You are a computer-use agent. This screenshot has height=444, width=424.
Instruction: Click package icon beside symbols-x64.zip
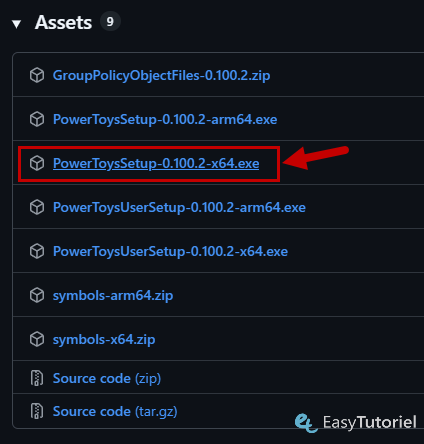pyautogui.click(x=37, y=339)
